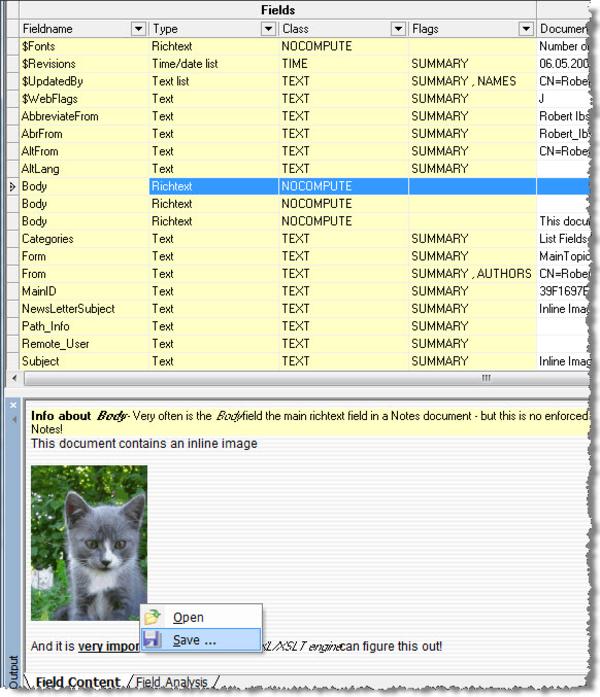Select the AbbreviateFrom field name
The width and height of the screenshot is (600, 697).
(x=60, y=116)
